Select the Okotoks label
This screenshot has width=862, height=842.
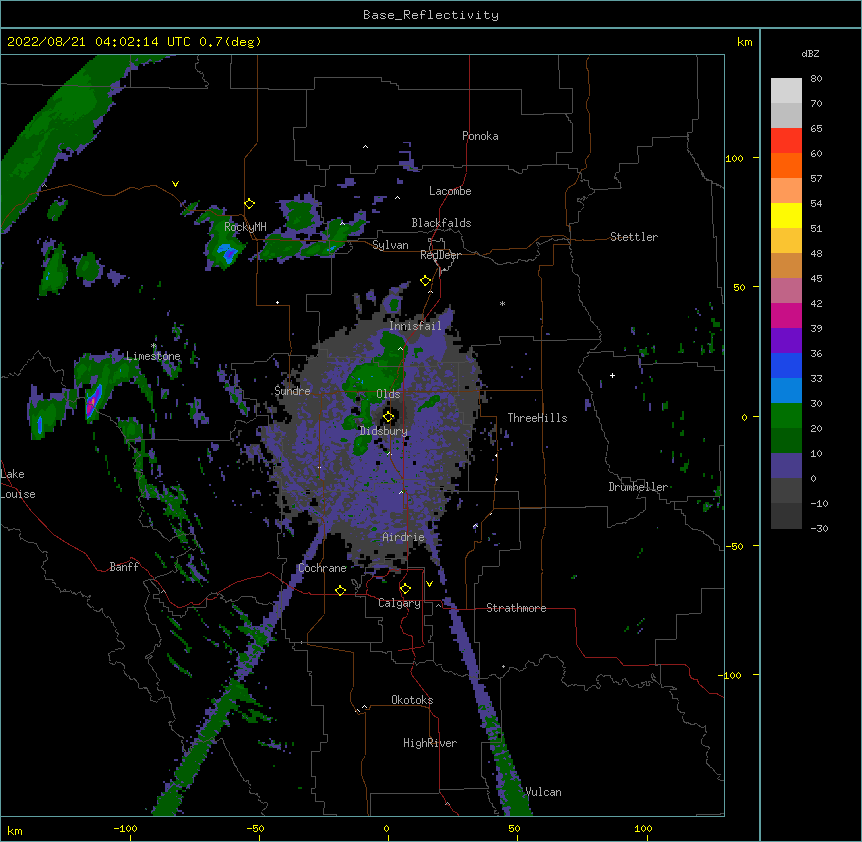tap(412, 700)
